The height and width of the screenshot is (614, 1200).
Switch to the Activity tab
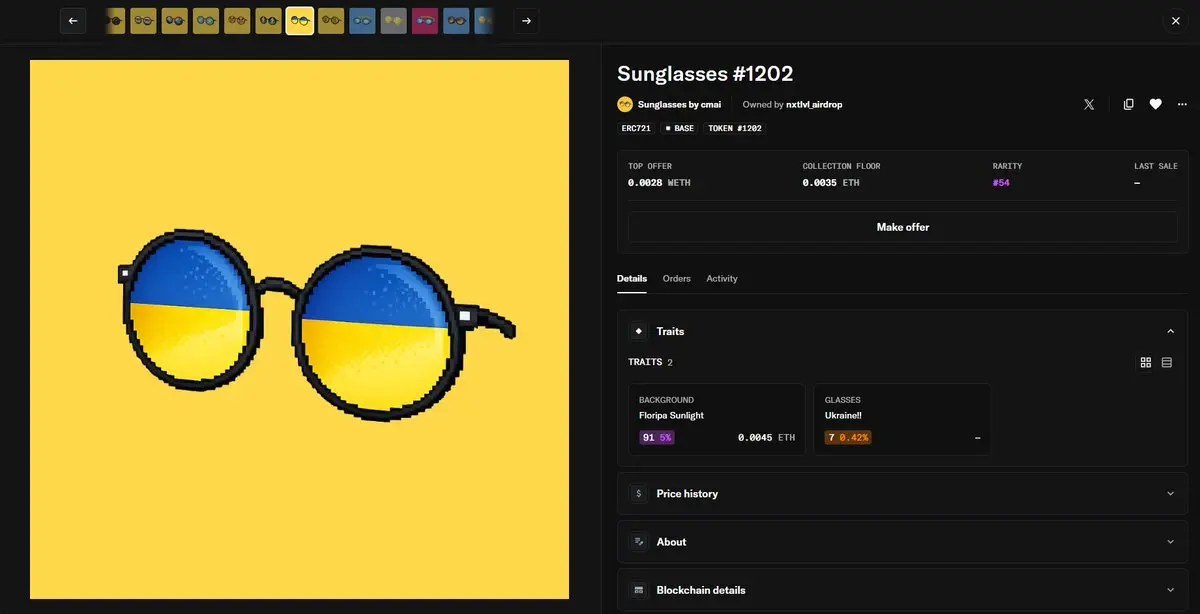pyautogui.click(x=722, y=278)
